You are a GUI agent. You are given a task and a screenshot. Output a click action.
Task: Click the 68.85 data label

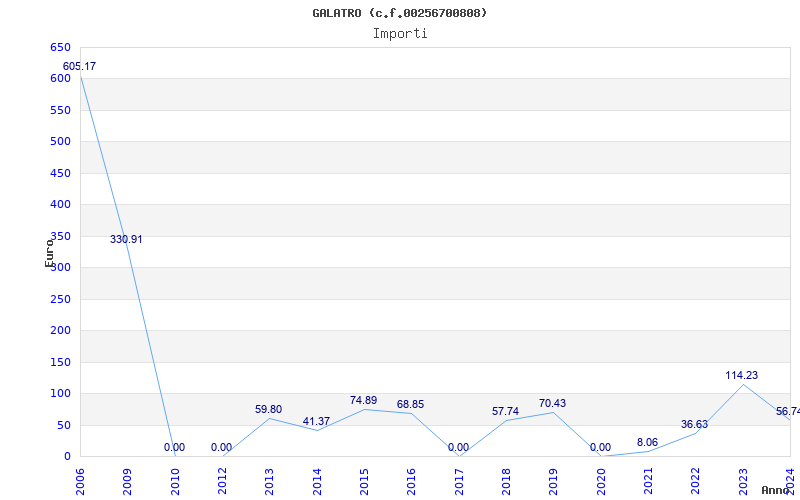point(410,405)
